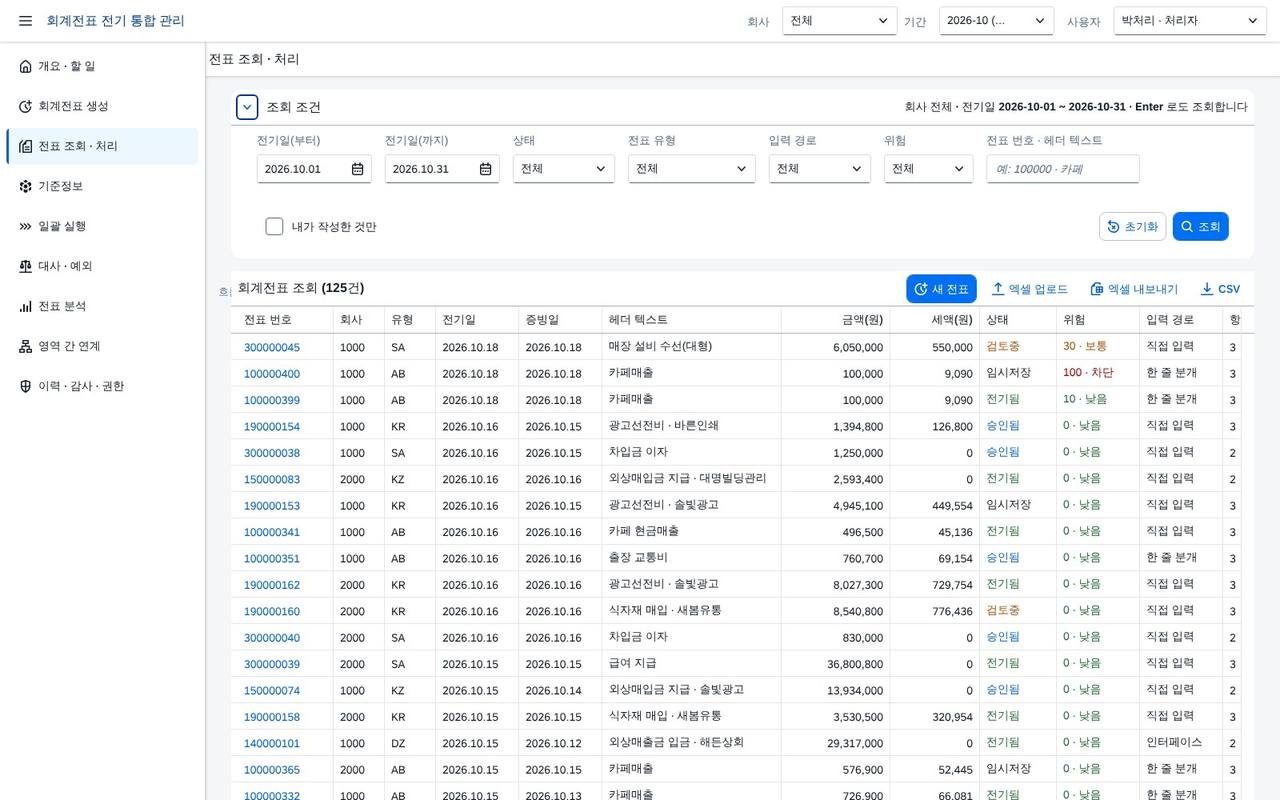The image size is (1280, 800).
Task: Click status 검토중 in row 300000045
Action: pos(1003,347)
